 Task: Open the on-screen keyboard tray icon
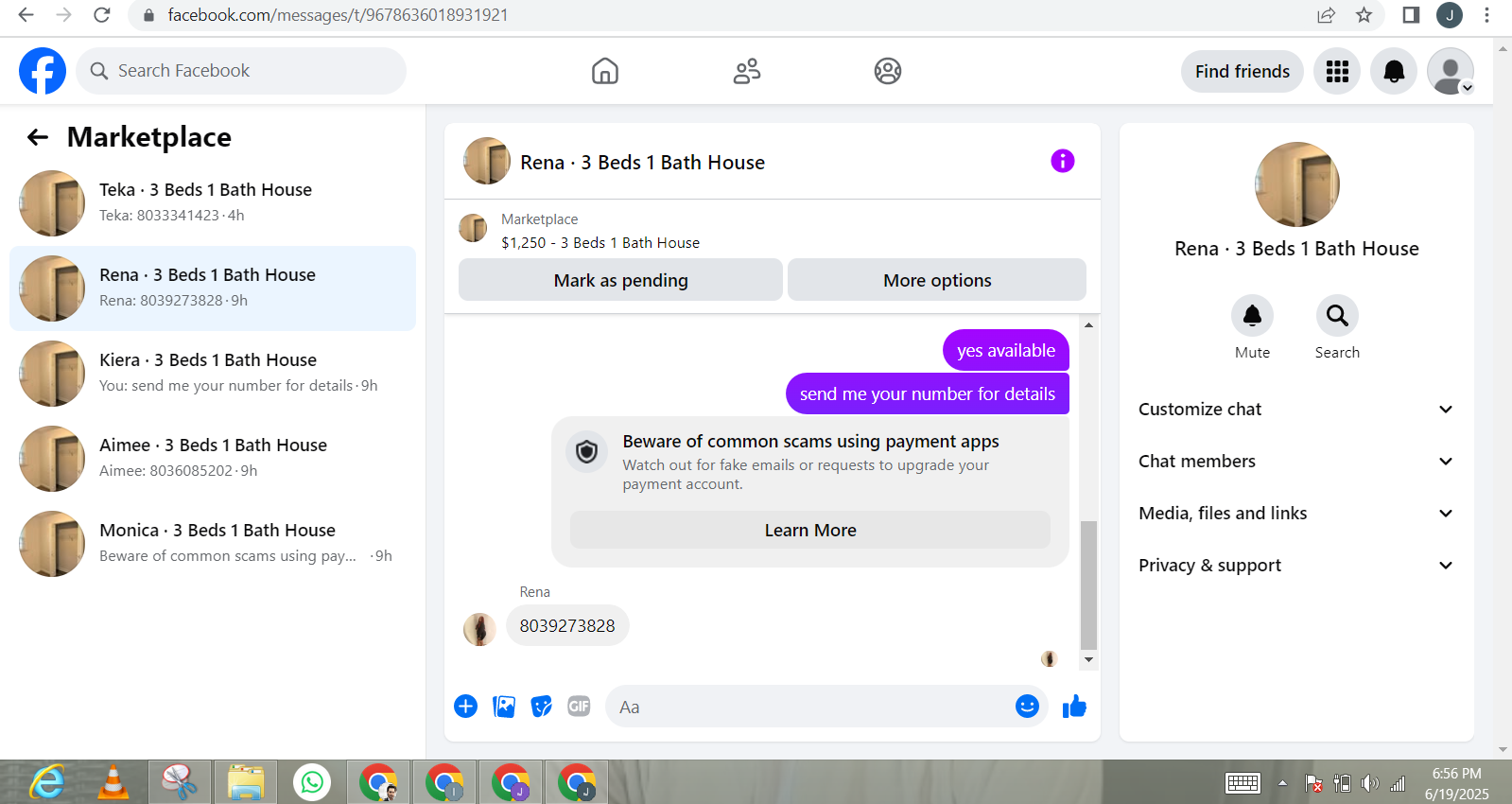pos(1243,783)
